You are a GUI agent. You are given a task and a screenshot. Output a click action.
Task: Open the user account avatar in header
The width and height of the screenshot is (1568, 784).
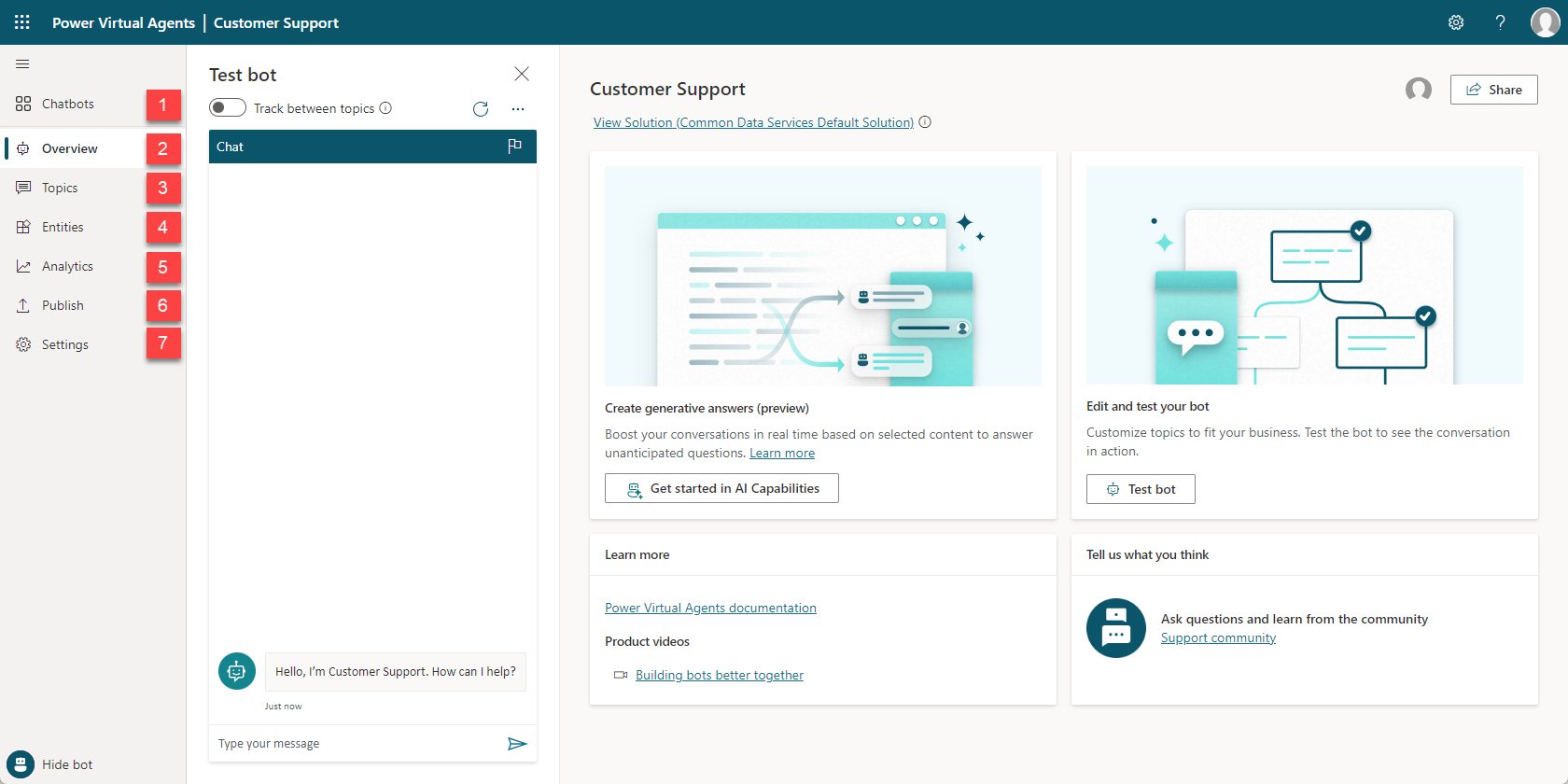[x=1545, y=22]
